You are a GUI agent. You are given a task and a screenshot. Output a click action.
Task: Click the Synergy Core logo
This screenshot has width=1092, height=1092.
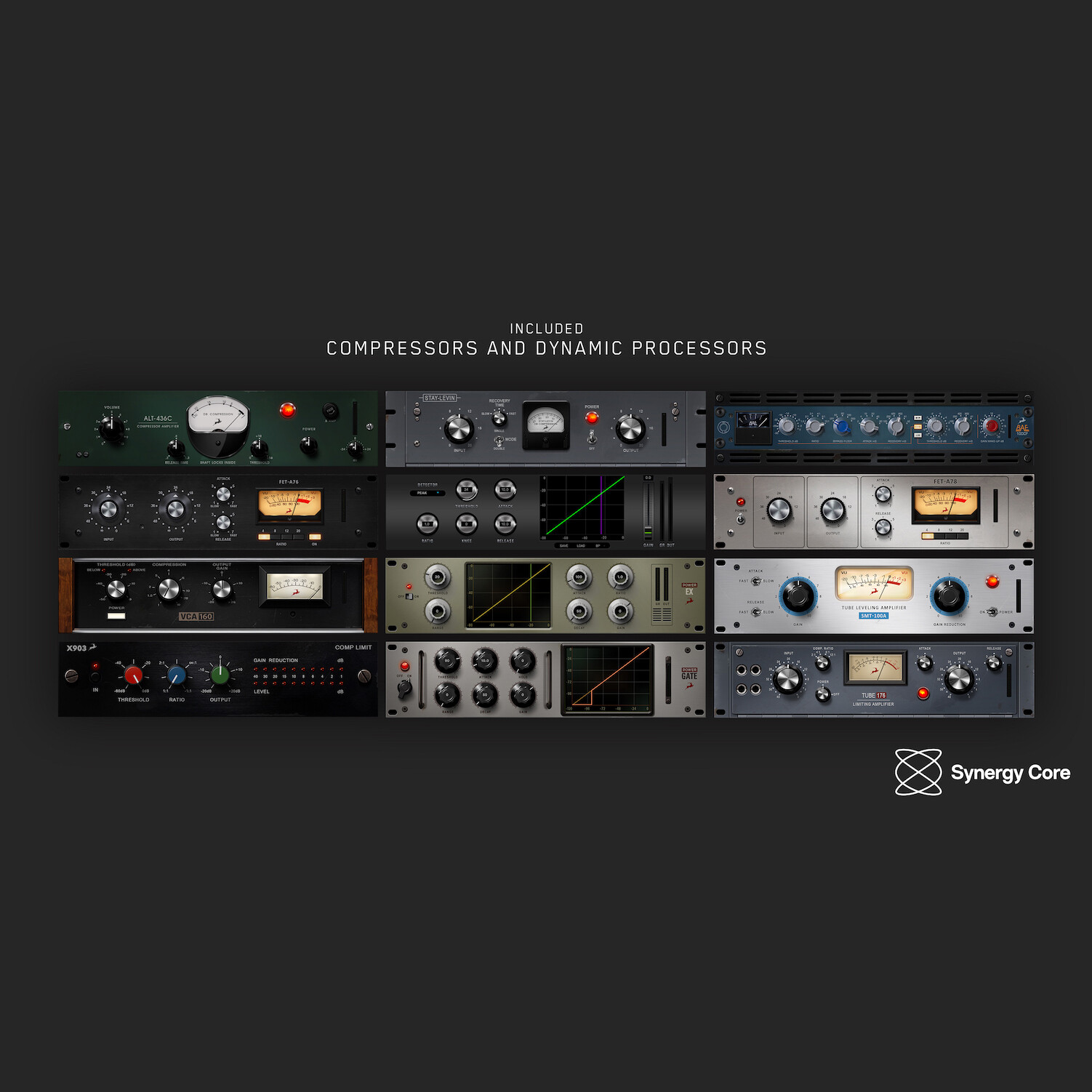coord(982,772)
